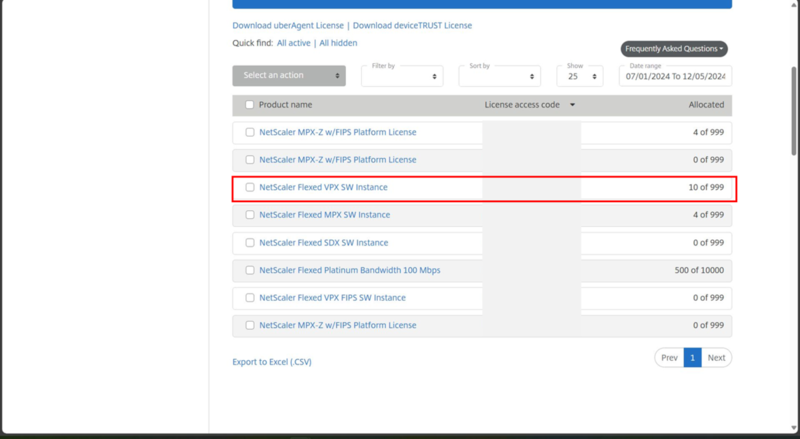Open NetScaler Flexed Platinum Bandwidth 100 Mbps link
This screenshot has width=800, height=439.
point(349,270)
